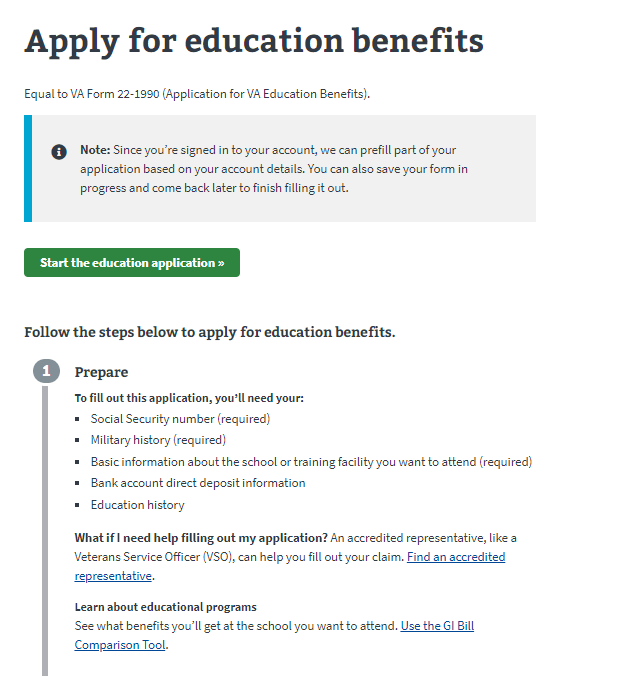This screenshot has height=676, width=625.
Task: Click the Start the education application button
Action: [x=132, y=263]
